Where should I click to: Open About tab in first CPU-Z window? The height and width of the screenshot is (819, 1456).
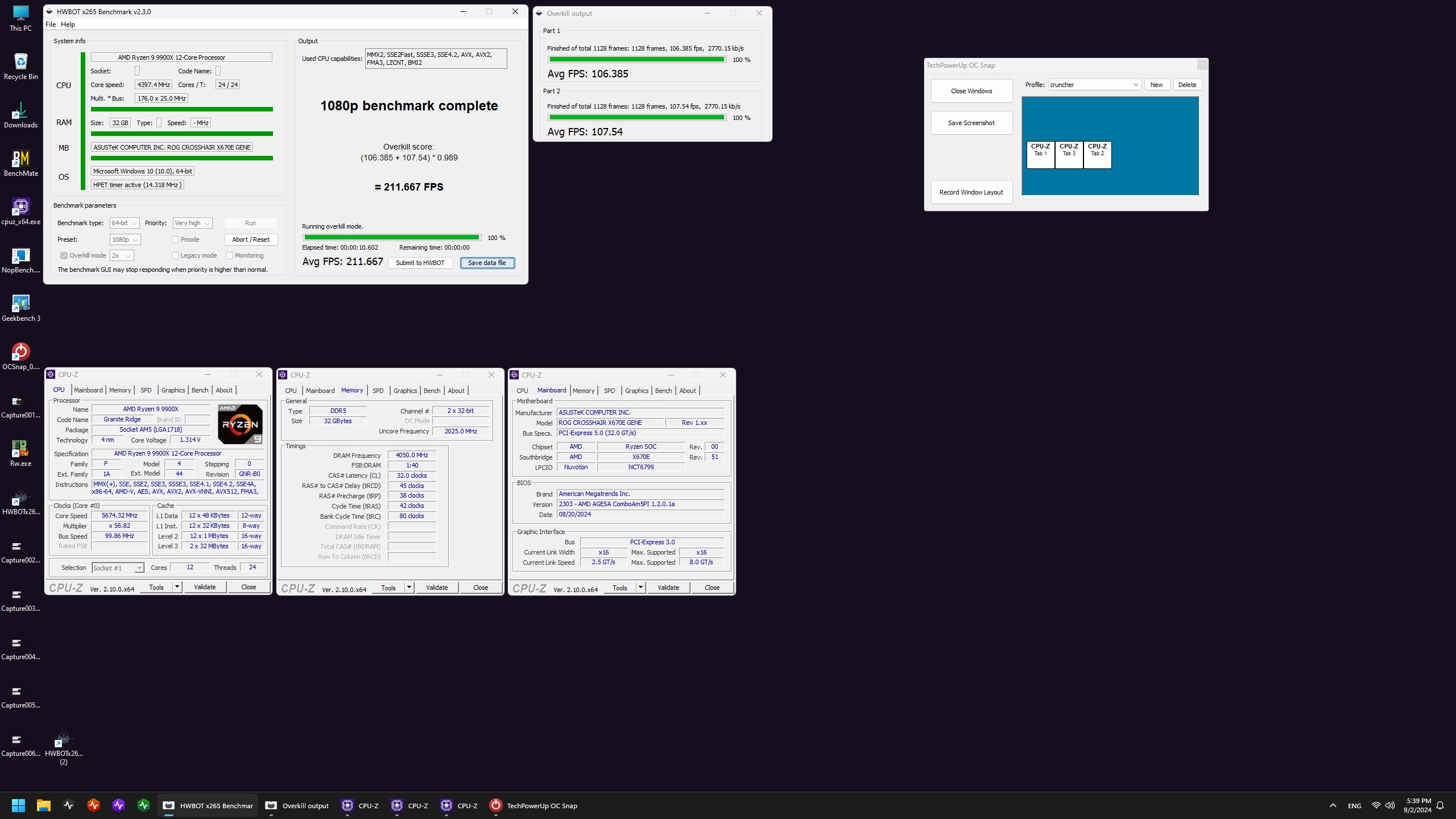pos(224,390)
